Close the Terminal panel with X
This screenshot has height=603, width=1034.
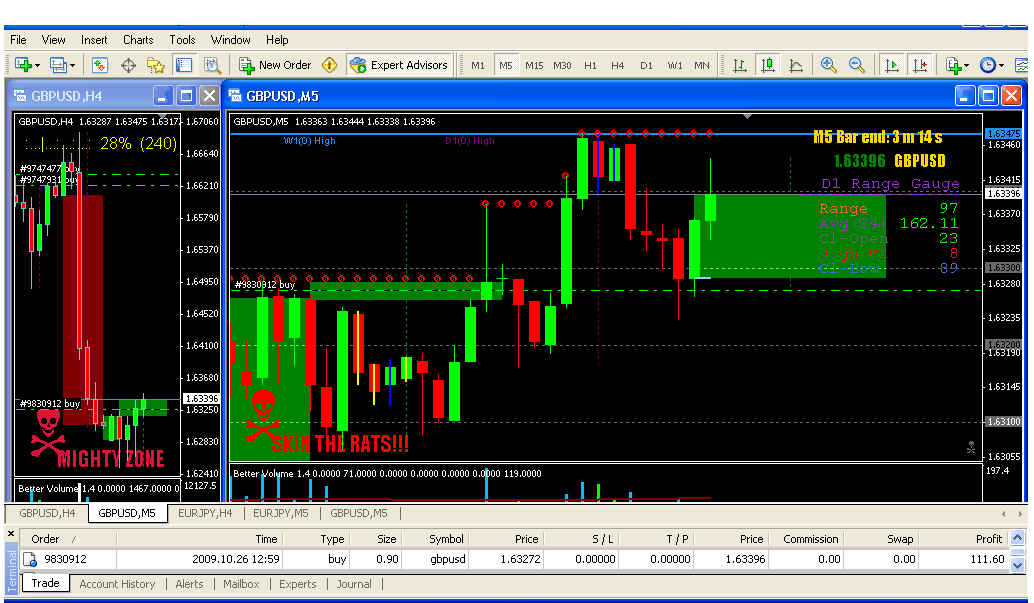[x=11, y=533]
